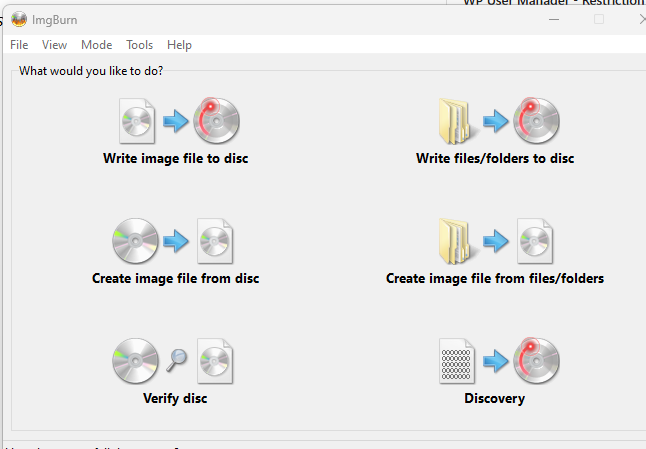Screen dimensions: 646x449
Task: Click the Write image file to disc icon
Action: point(180,121)
